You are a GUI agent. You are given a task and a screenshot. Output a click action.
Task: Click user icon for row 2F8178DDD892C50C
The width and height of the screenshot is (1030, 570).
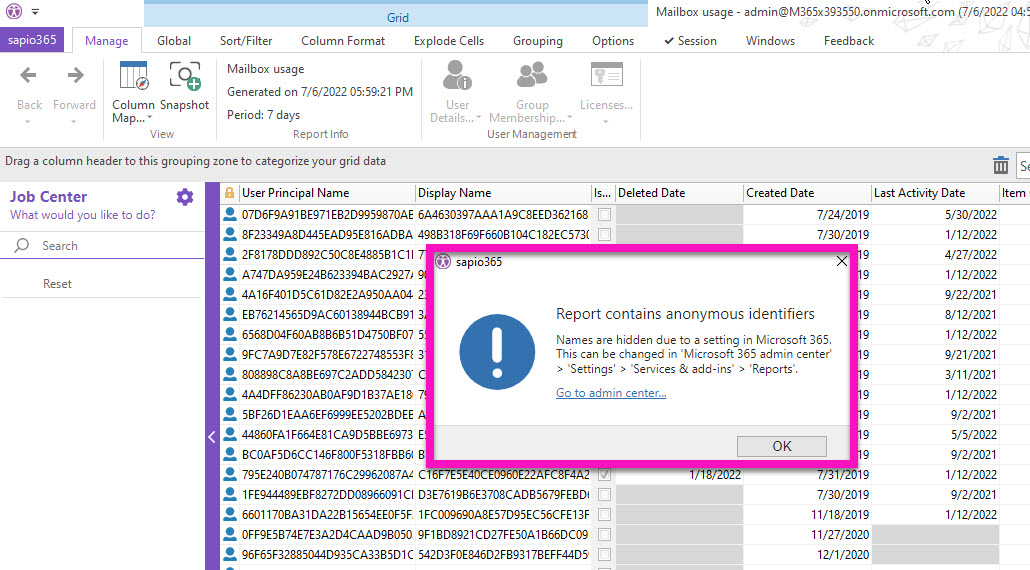230,254
